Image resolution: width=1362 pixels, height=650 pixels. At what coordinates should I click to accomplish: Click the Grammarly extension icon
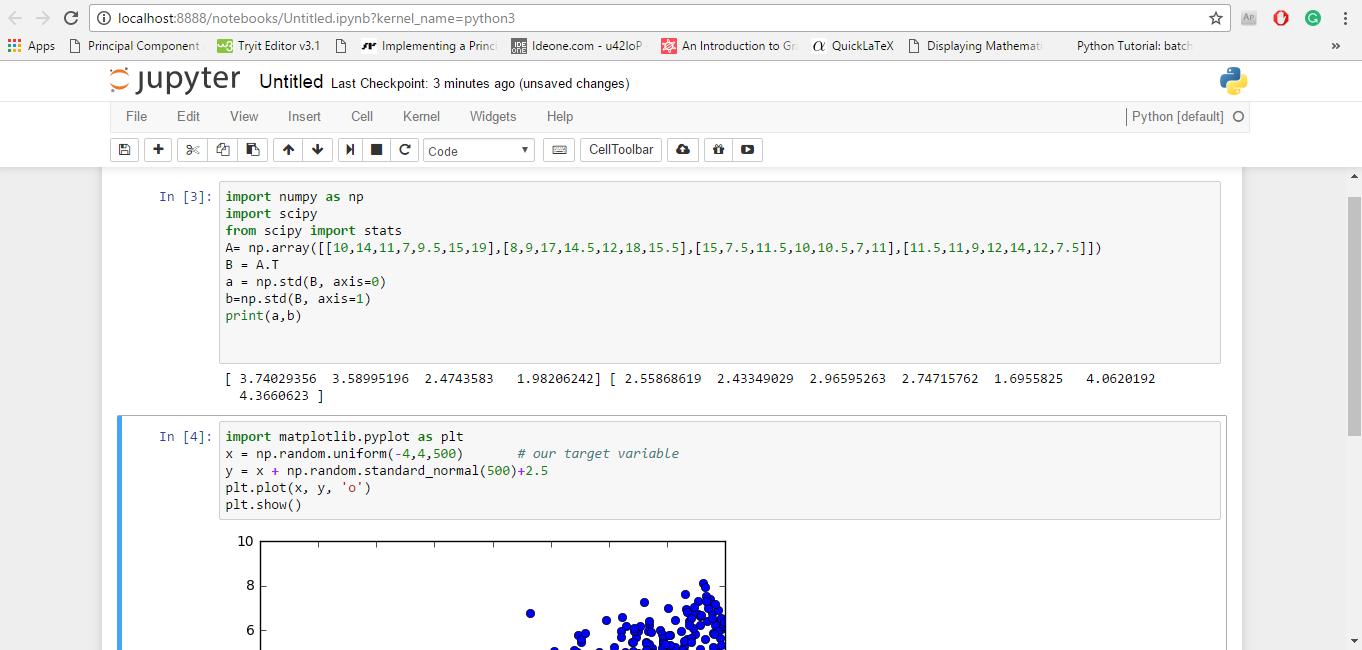(1313, 18)
